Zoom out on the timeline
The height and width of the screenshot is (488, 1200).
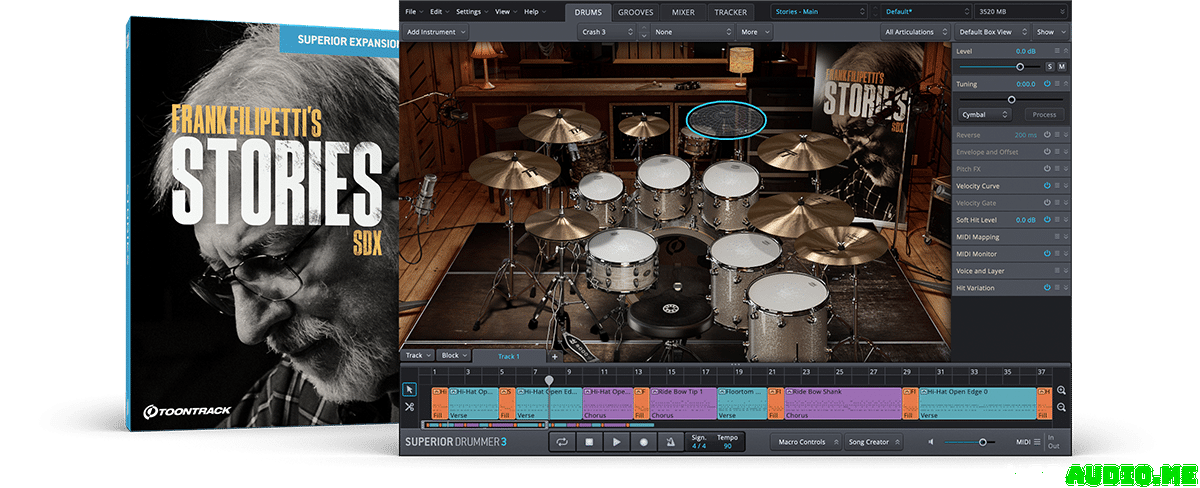[x=1061, y=407]
